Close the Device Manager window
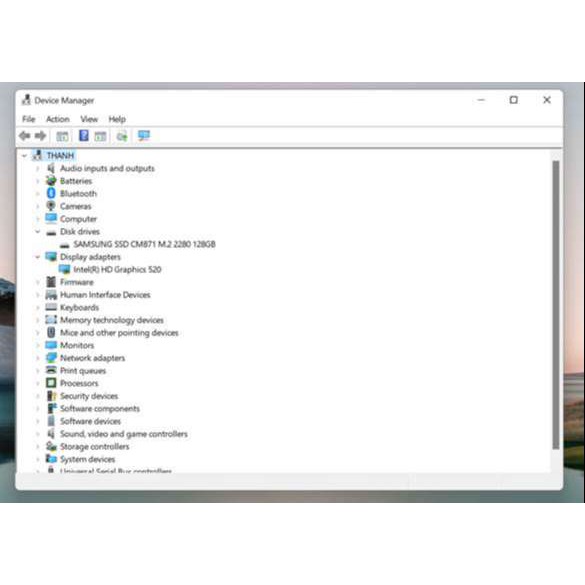Screen dimensions: 585x585 pyautogui.click(x=547, y=100)
